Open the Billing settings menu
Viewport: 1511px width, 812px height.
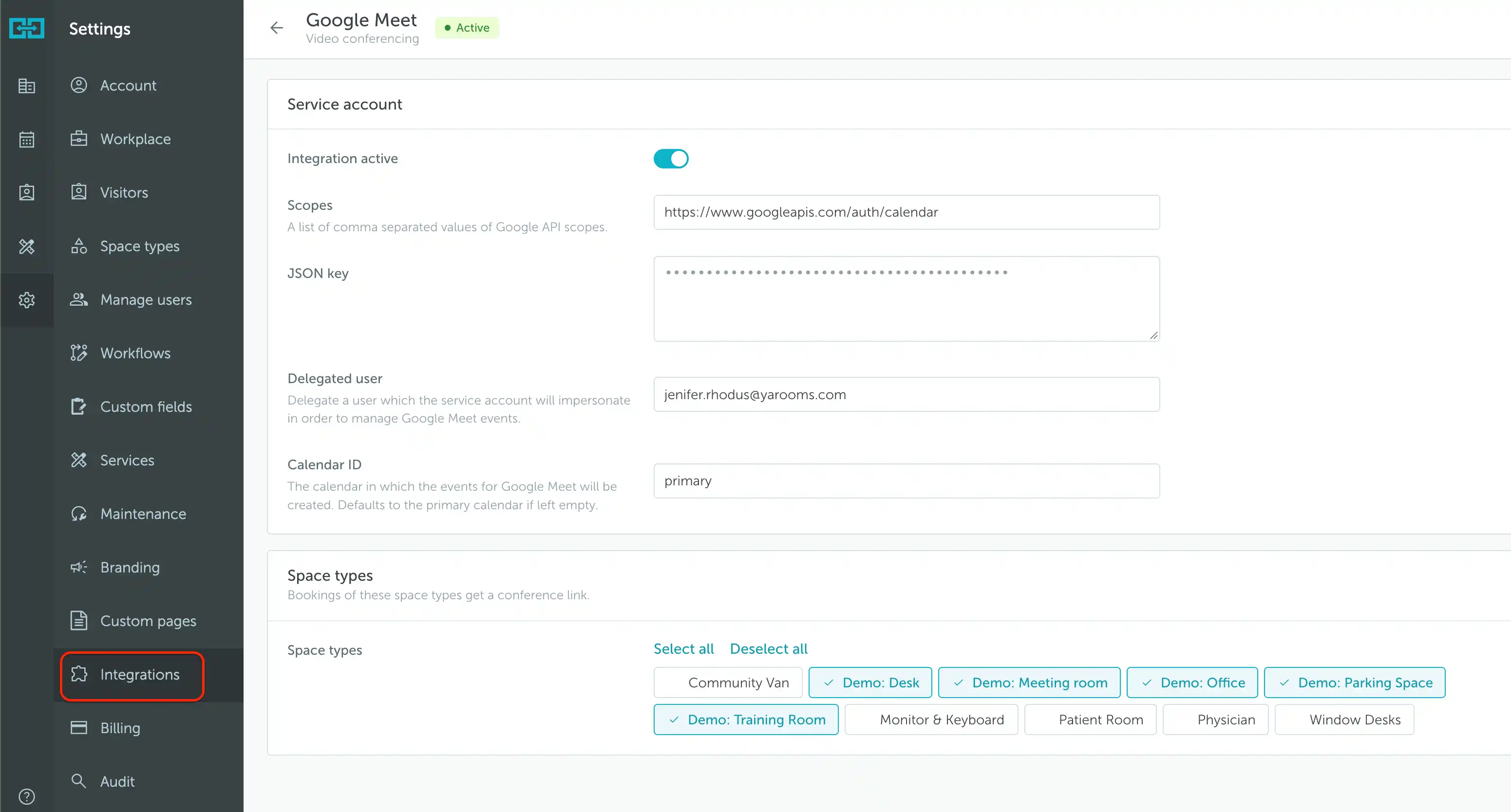[149, 728]
